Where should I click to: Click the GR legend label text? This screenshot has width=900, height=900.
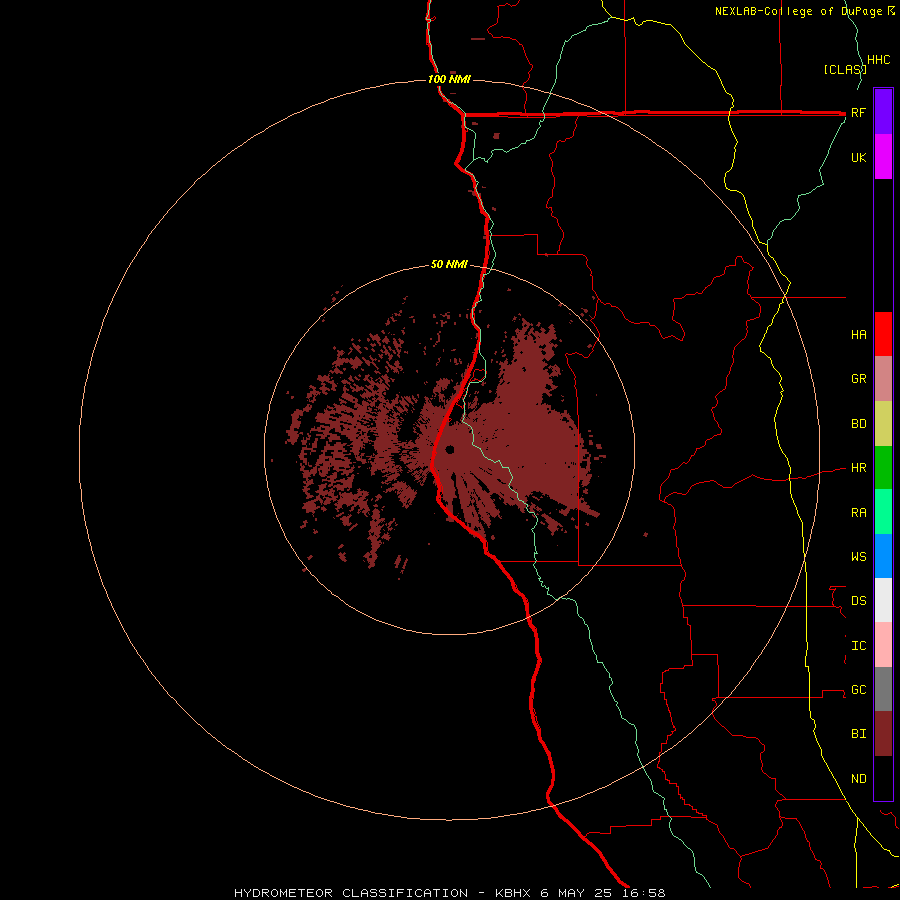tap(858, 379)
